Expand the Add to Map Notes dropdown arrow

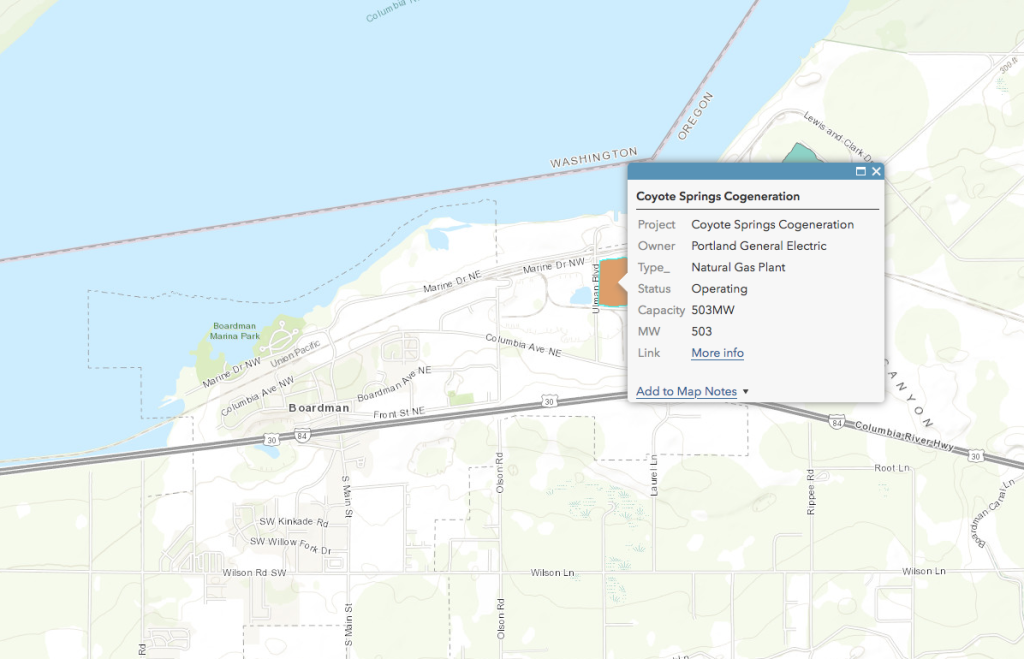[x=746, y=392]
